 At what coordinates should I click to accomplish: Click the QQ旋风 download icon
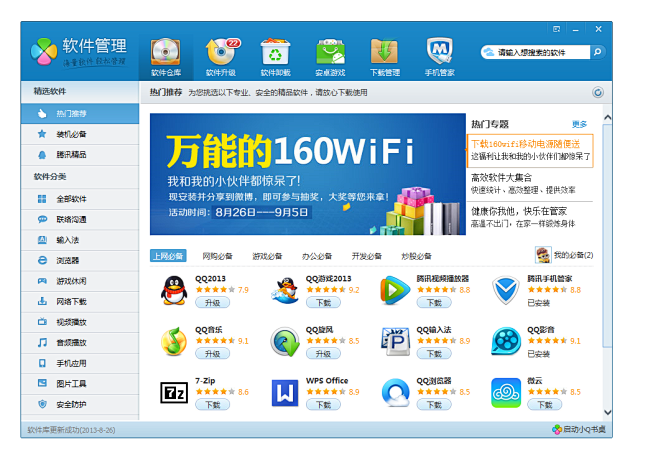point(285,342)
